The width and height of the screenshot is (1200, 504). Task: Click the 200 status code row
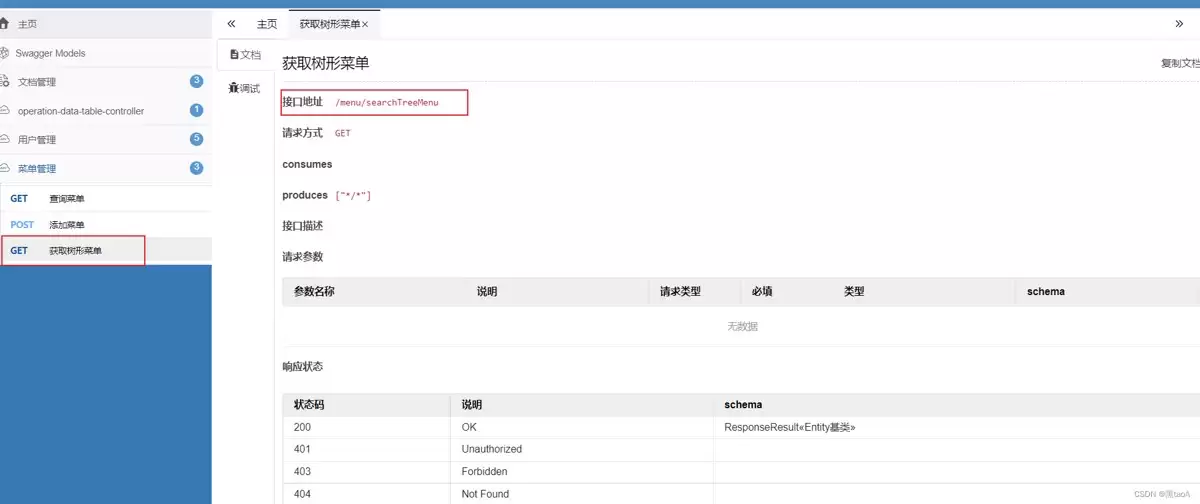(741, 427)
